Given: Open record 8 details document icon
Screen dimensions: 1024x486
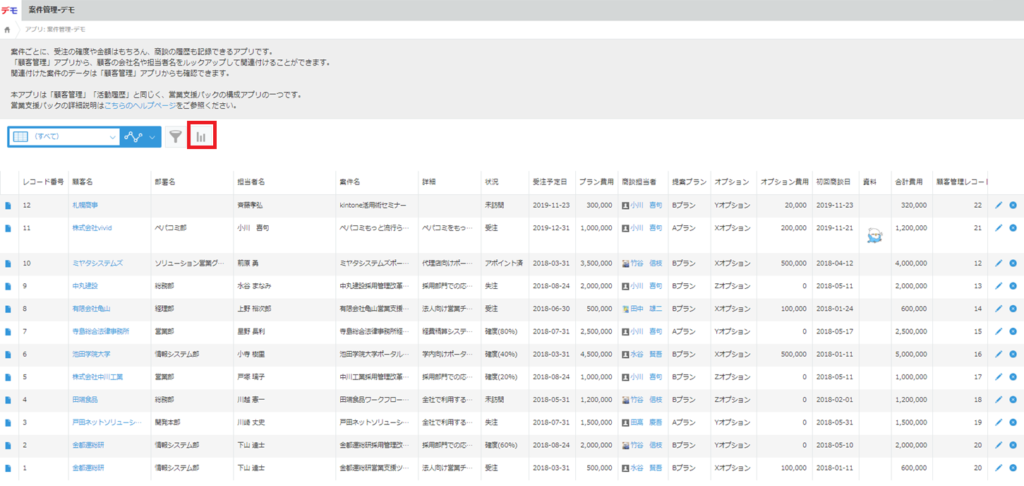Looking at the screenshot, I should tap(8, 308).
